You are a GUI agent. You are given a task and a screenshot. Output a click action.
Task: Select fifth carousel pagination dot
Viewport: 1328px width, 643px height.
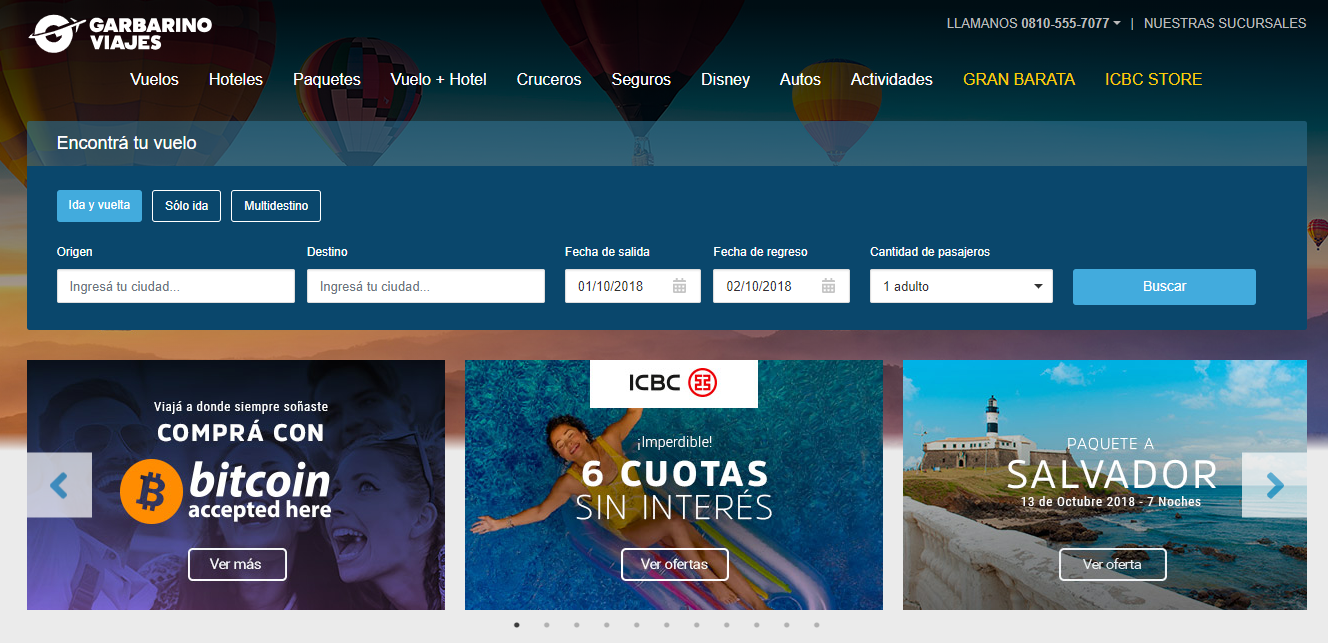pos(637,625)
